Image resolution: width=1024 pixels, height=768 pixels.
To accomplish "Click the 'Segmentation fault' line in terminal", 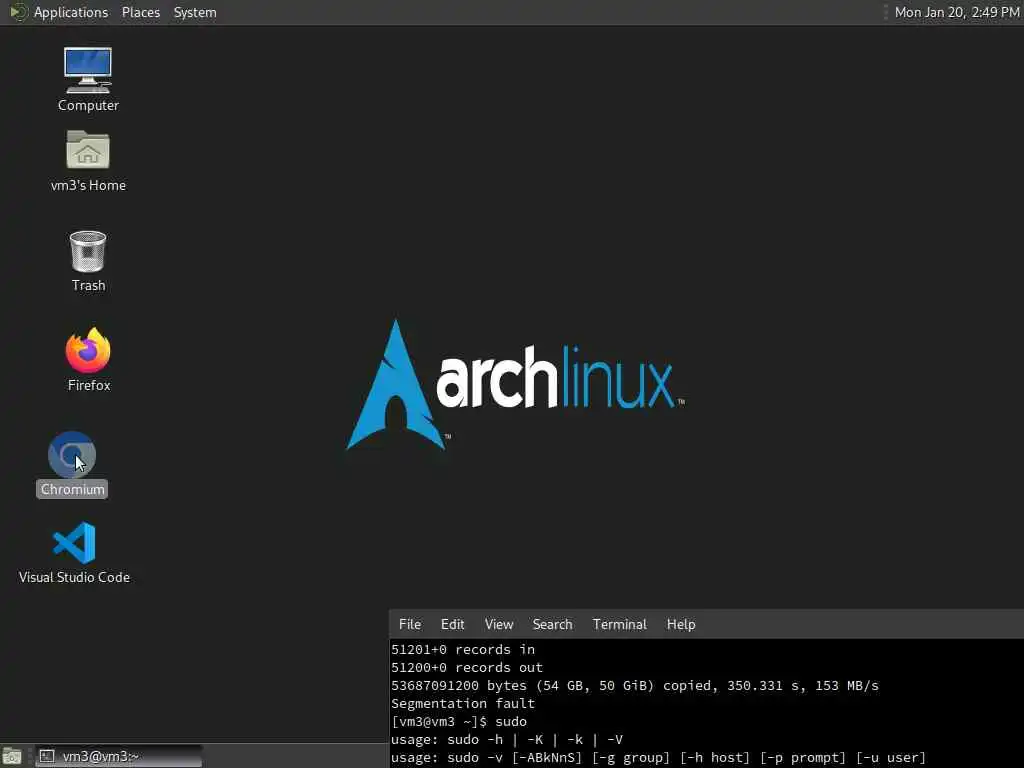I will (x=463, y=703).
